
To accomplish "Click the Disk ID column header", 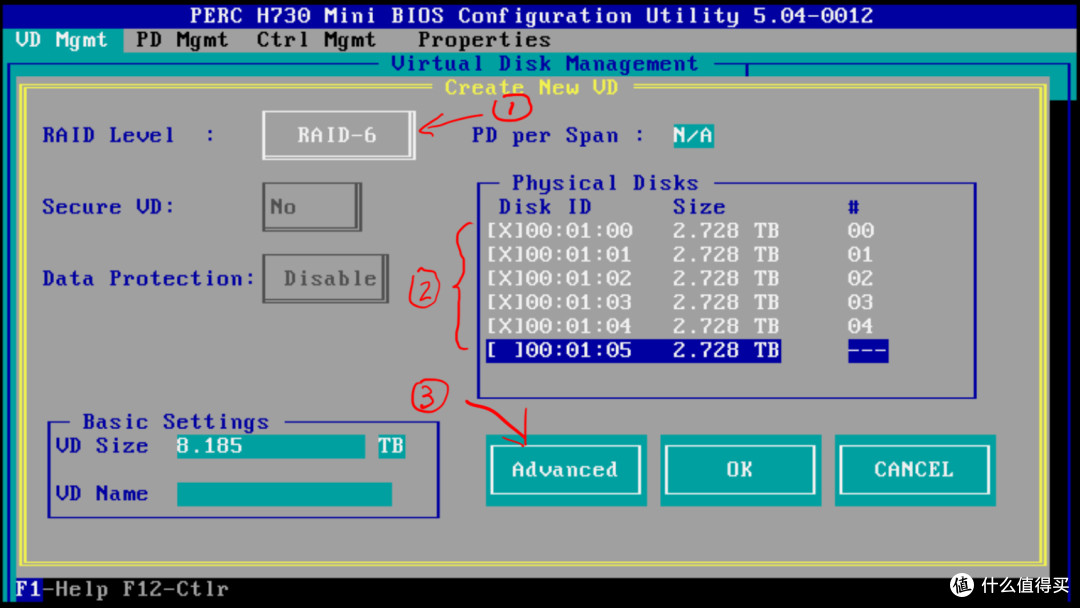I will [x=545, y=207].
